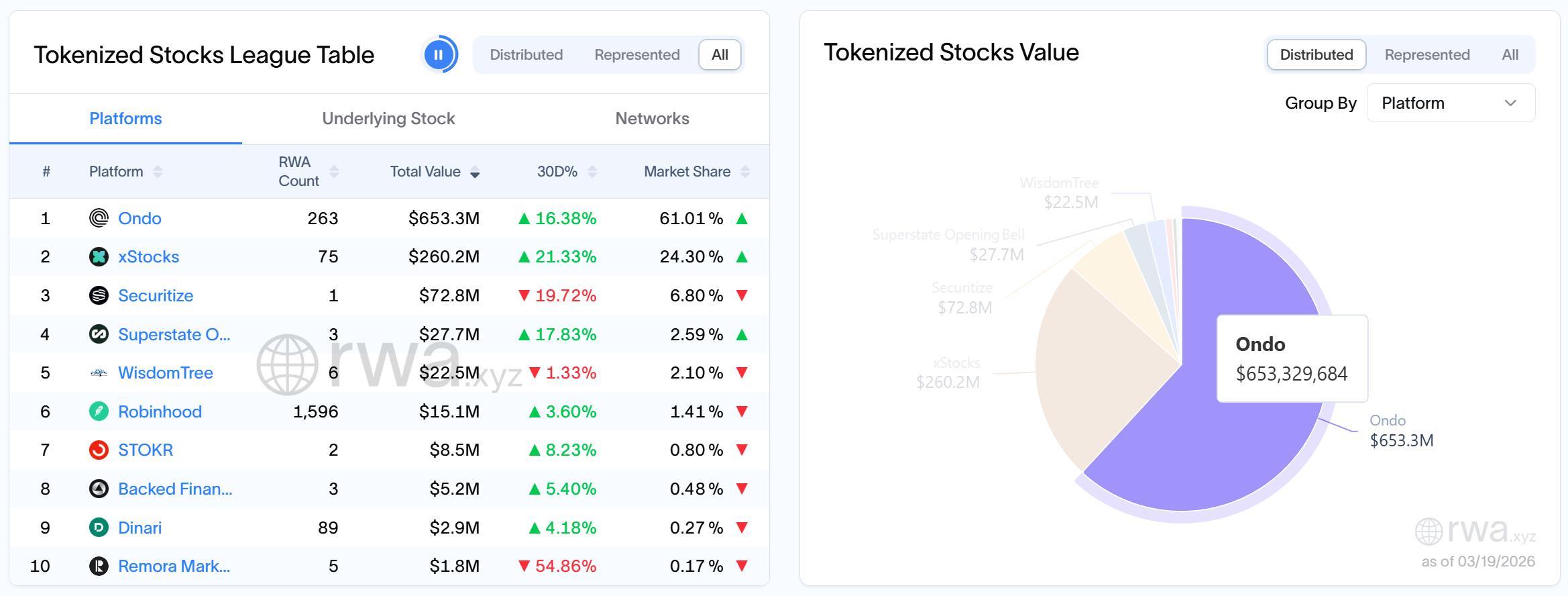This screenshot has width=1568, height=596.
Task: Click the Ondo platform logo icon
Action: 99,218
